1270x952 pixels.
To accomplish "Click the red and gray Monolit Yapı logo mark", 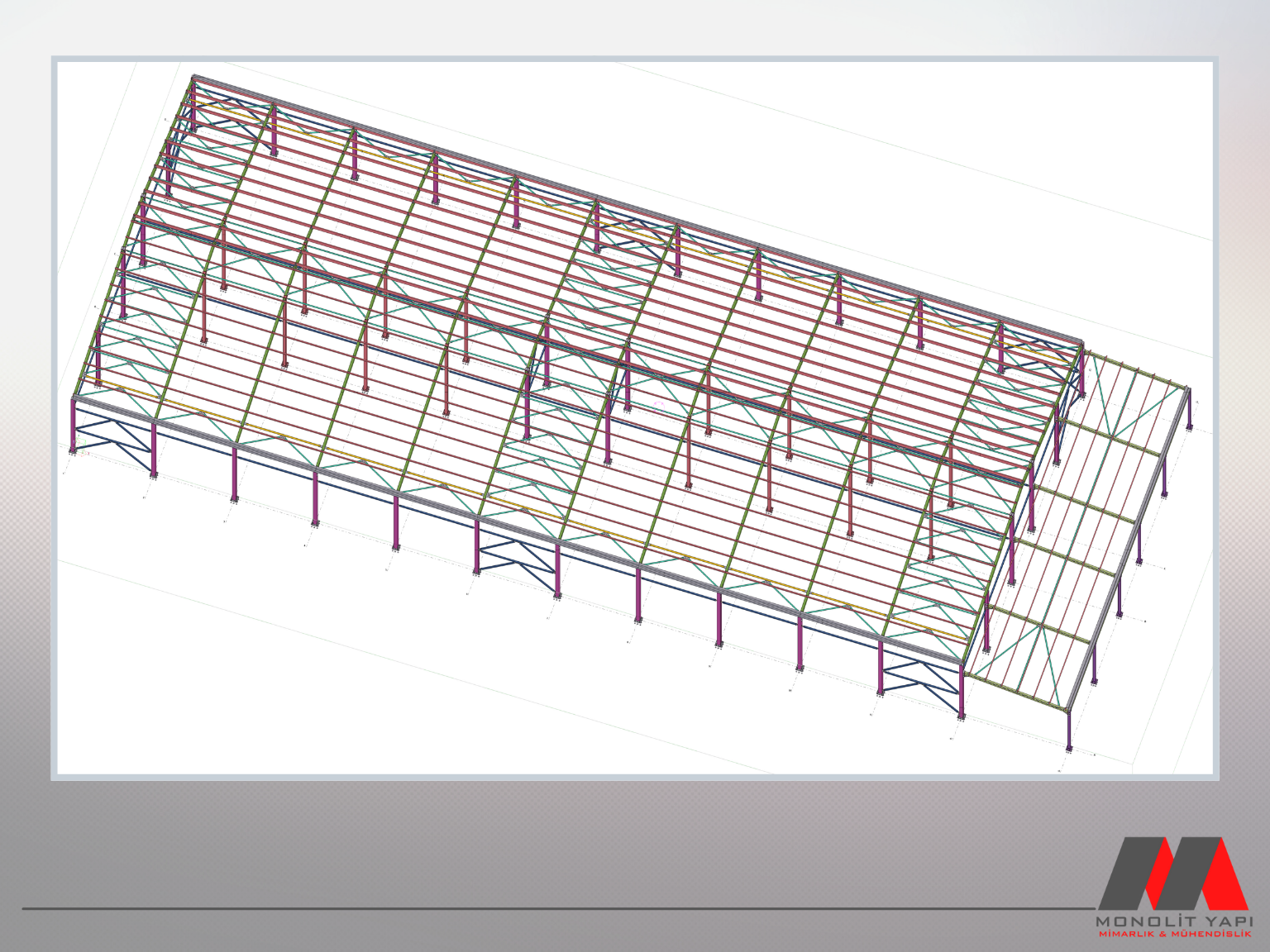I will pyautogui.click(x=1172, y=873).
